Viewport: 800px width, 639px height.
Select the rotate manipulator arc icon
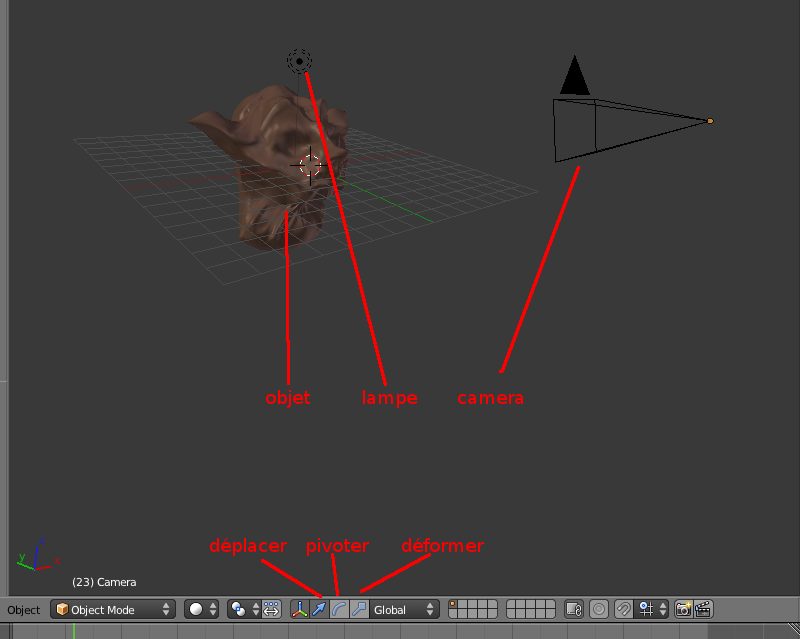339,609
